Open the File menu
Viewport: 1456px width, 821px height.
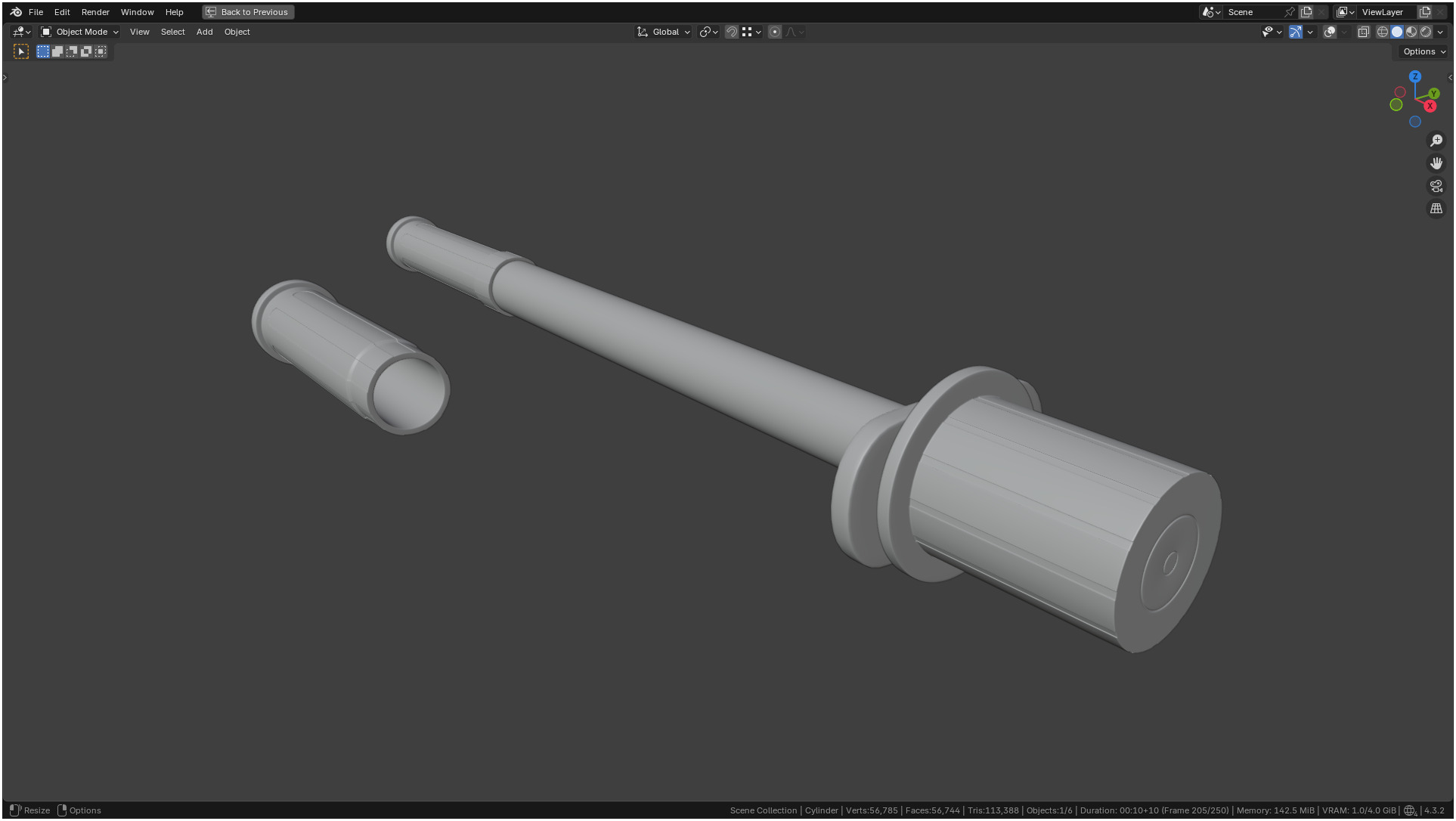click(36, 12)
